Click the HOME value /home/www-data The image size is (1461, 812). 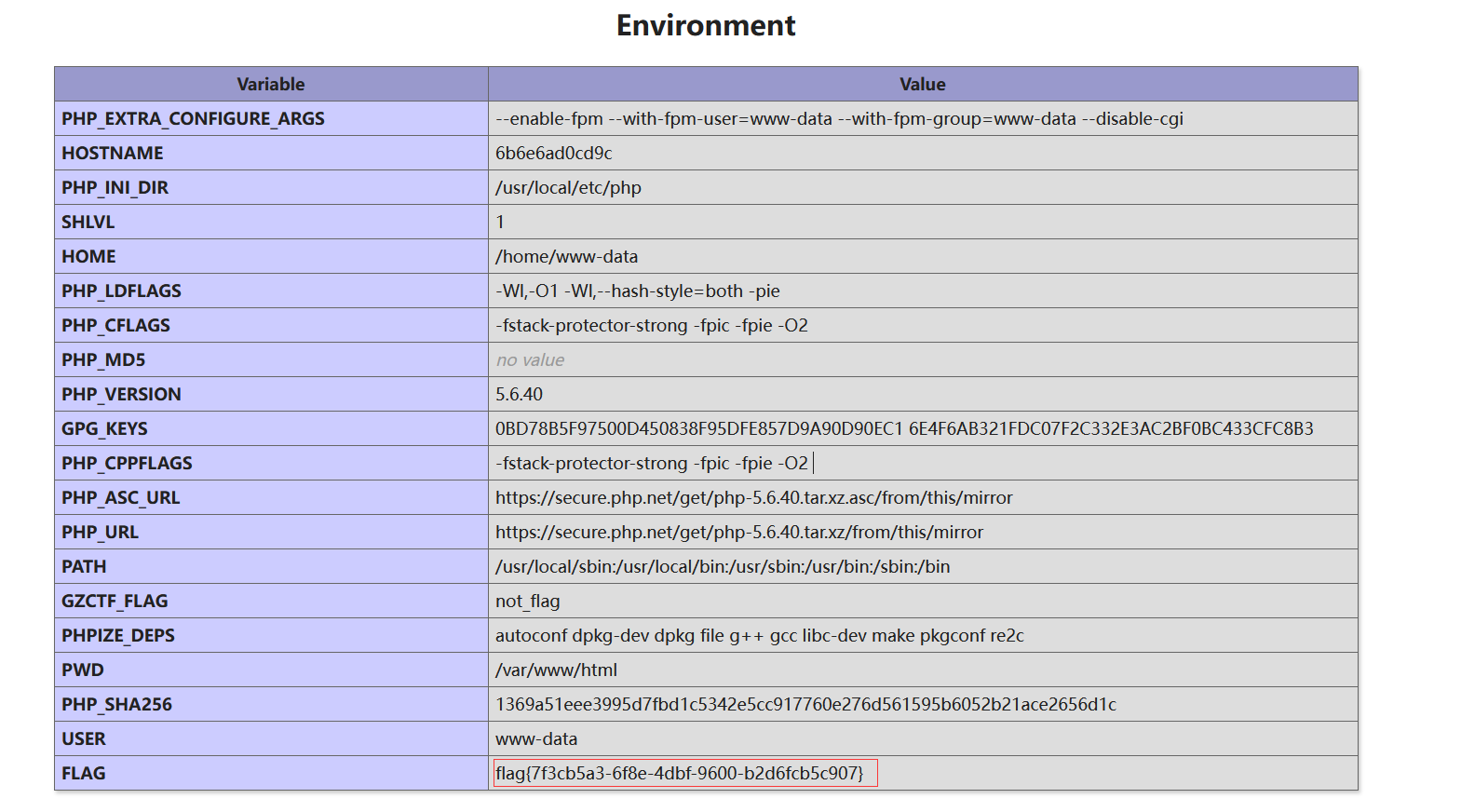coord(566,257)
